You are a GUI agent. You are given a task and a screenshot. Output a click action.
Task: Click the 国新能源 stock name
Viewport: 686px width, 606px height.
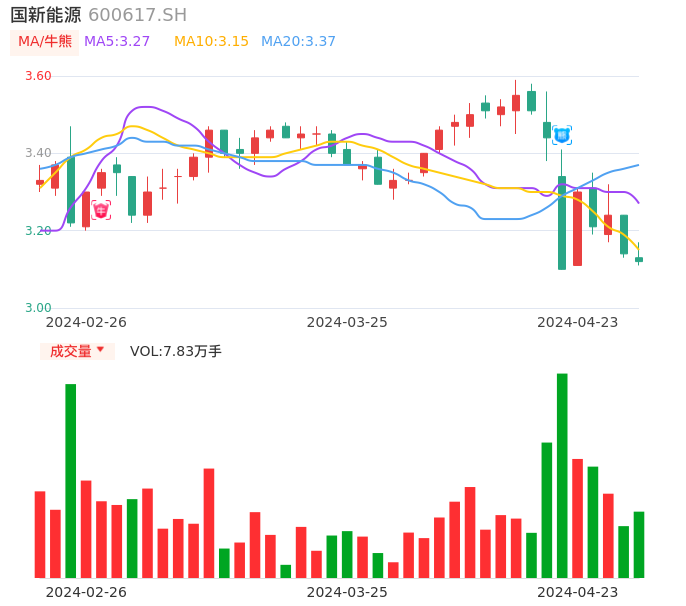[x=46, y=15]
